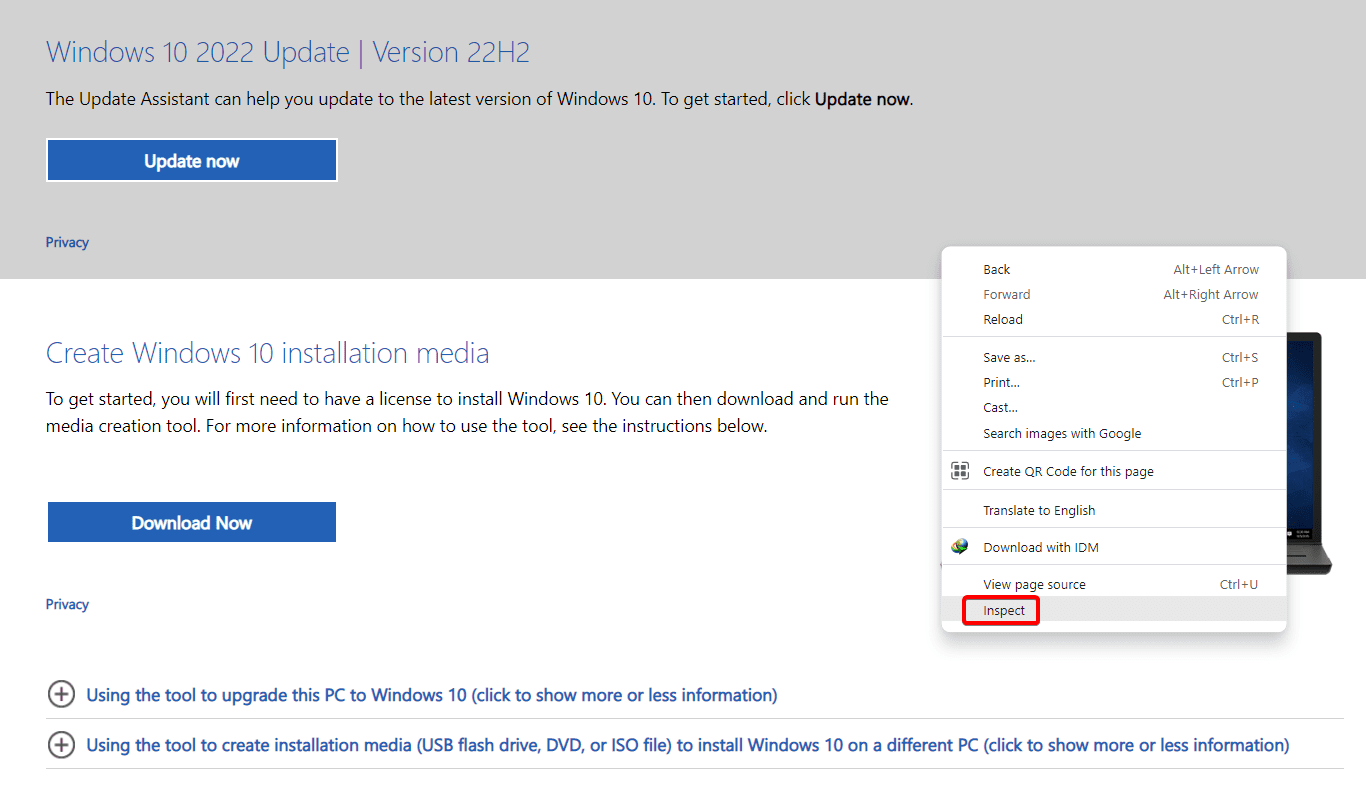The width and height of the screenshot is (1366, 796).
Task: Click plus icon beside upgrade this PC
Action: (x=62, y=694)
